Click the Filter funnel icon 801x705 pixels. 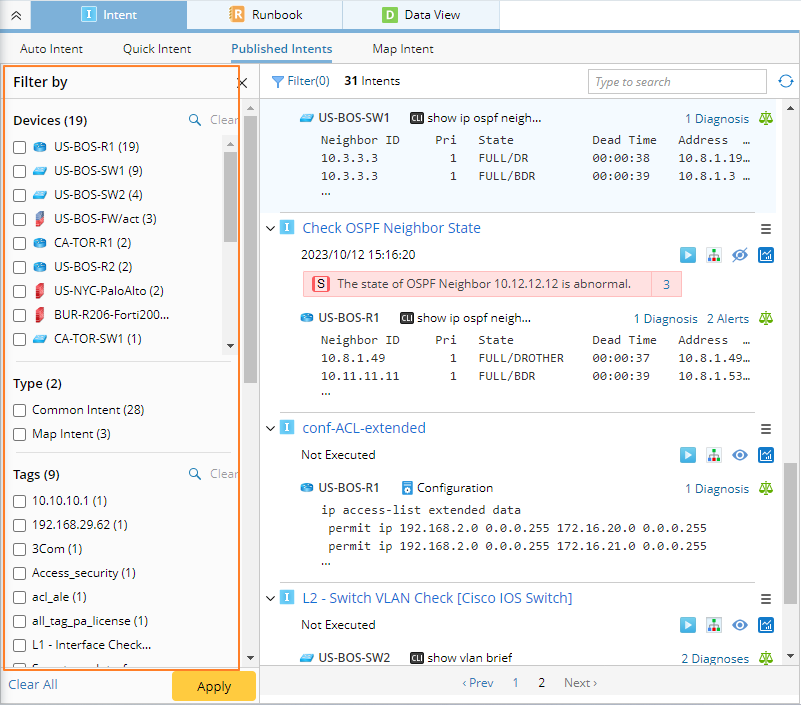pos(279,81)
